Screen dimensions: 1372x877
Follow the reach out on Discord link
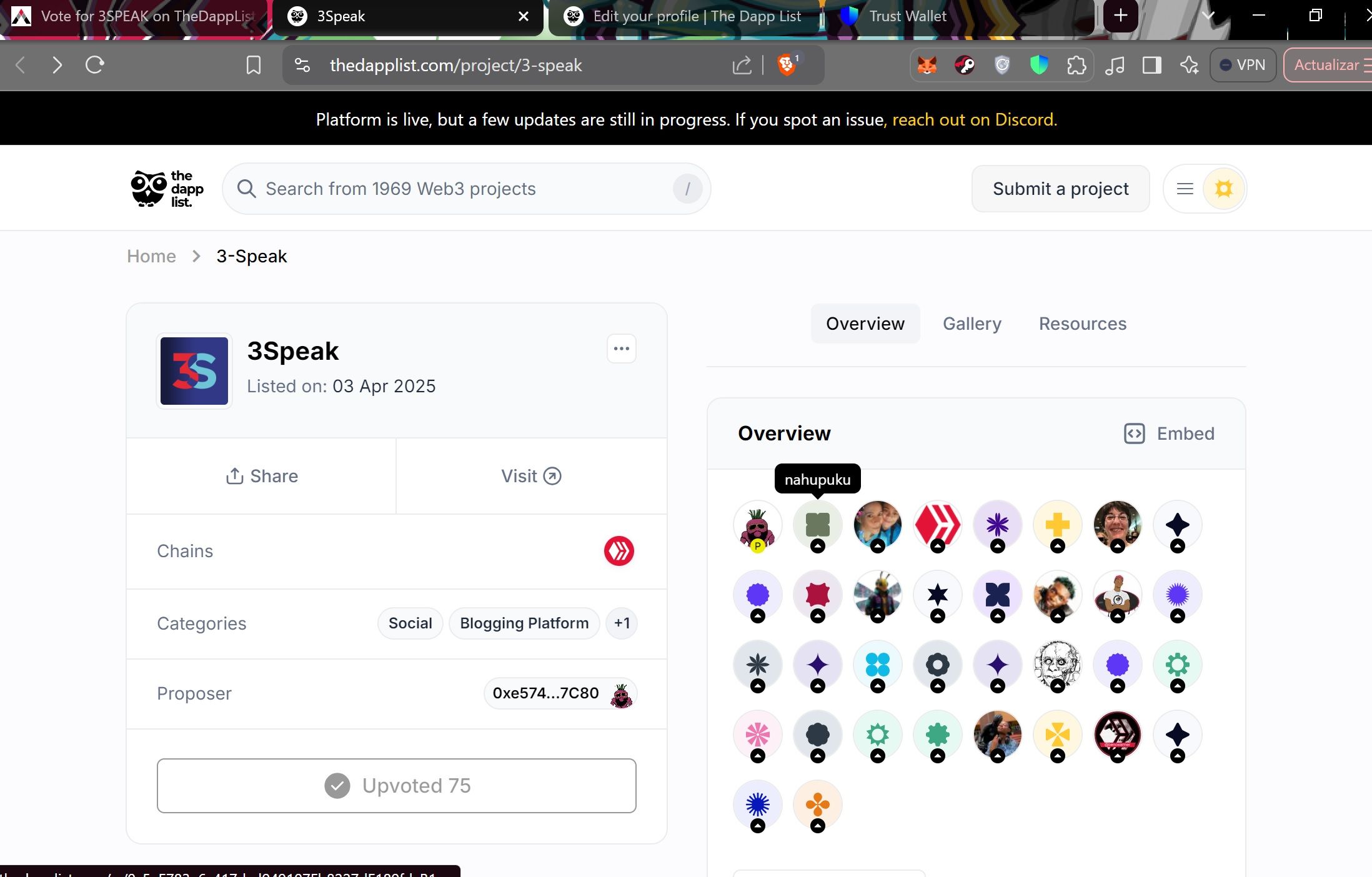click(975, 119)
